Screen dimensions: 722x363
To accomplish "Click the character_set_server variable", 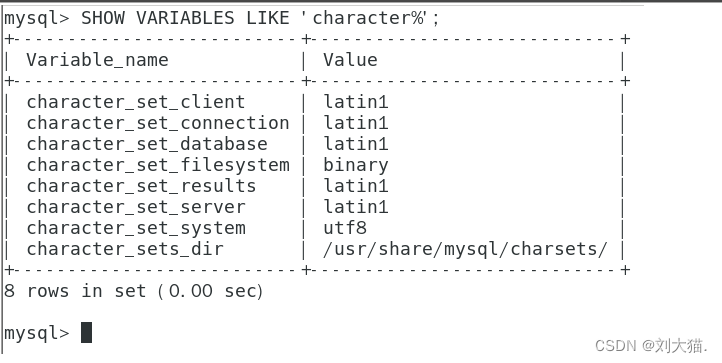I will pyautogui.click(x=136, y=207).
